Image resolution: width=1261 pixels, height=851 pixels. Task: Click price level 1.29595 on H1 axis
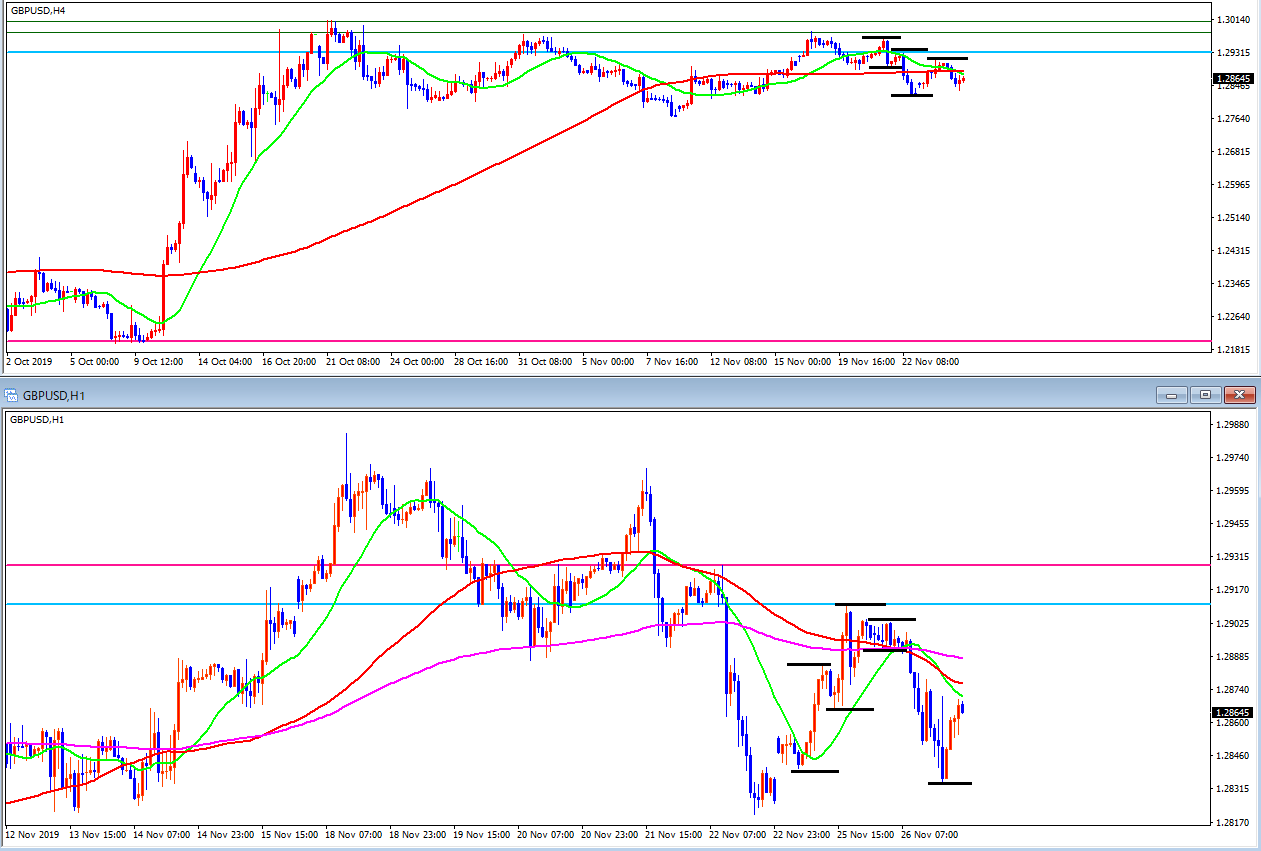coord(1231,490)
